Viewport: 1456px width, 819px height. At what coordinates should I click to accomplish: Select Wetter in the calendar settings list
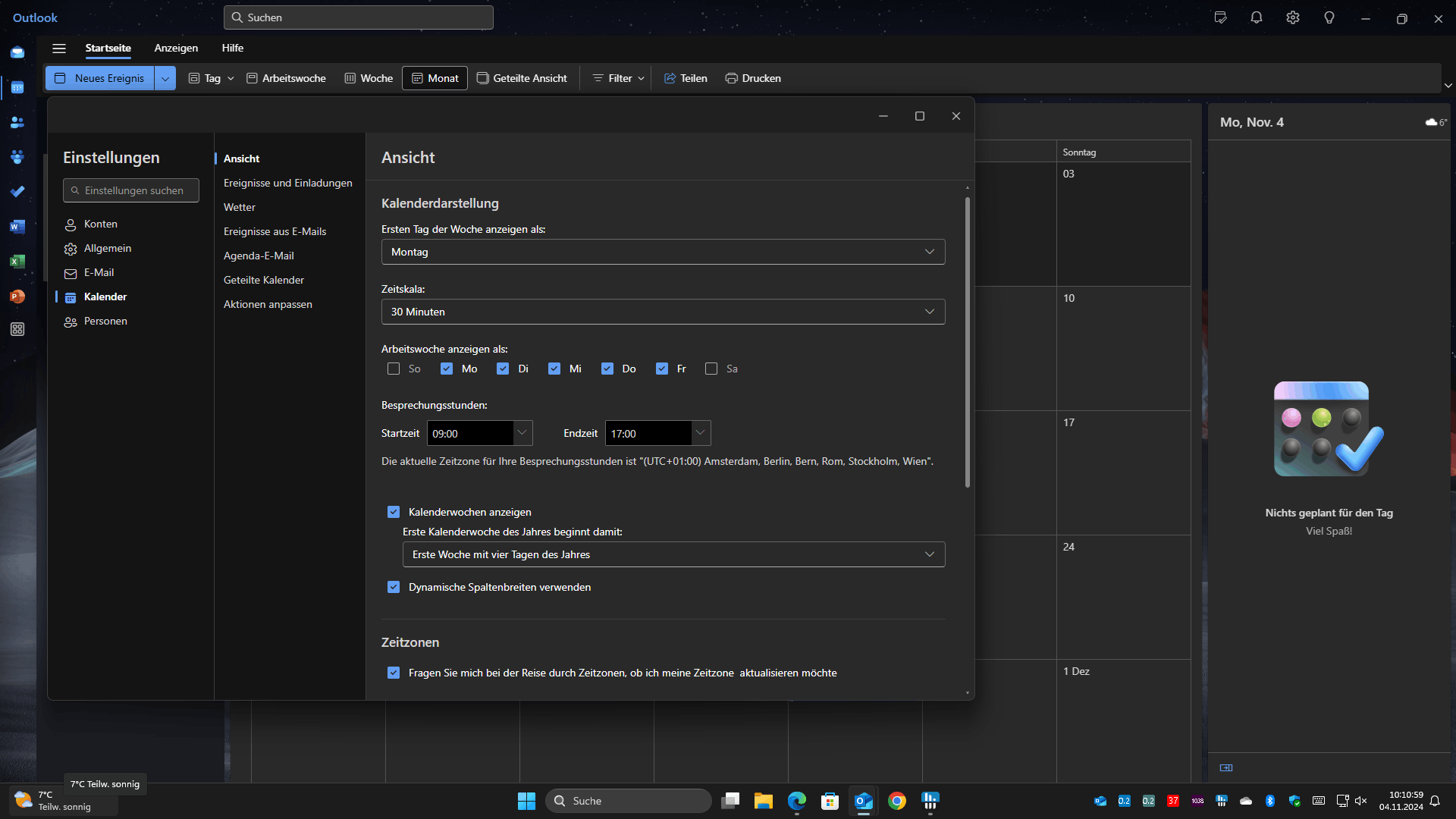tap(240, 208)
